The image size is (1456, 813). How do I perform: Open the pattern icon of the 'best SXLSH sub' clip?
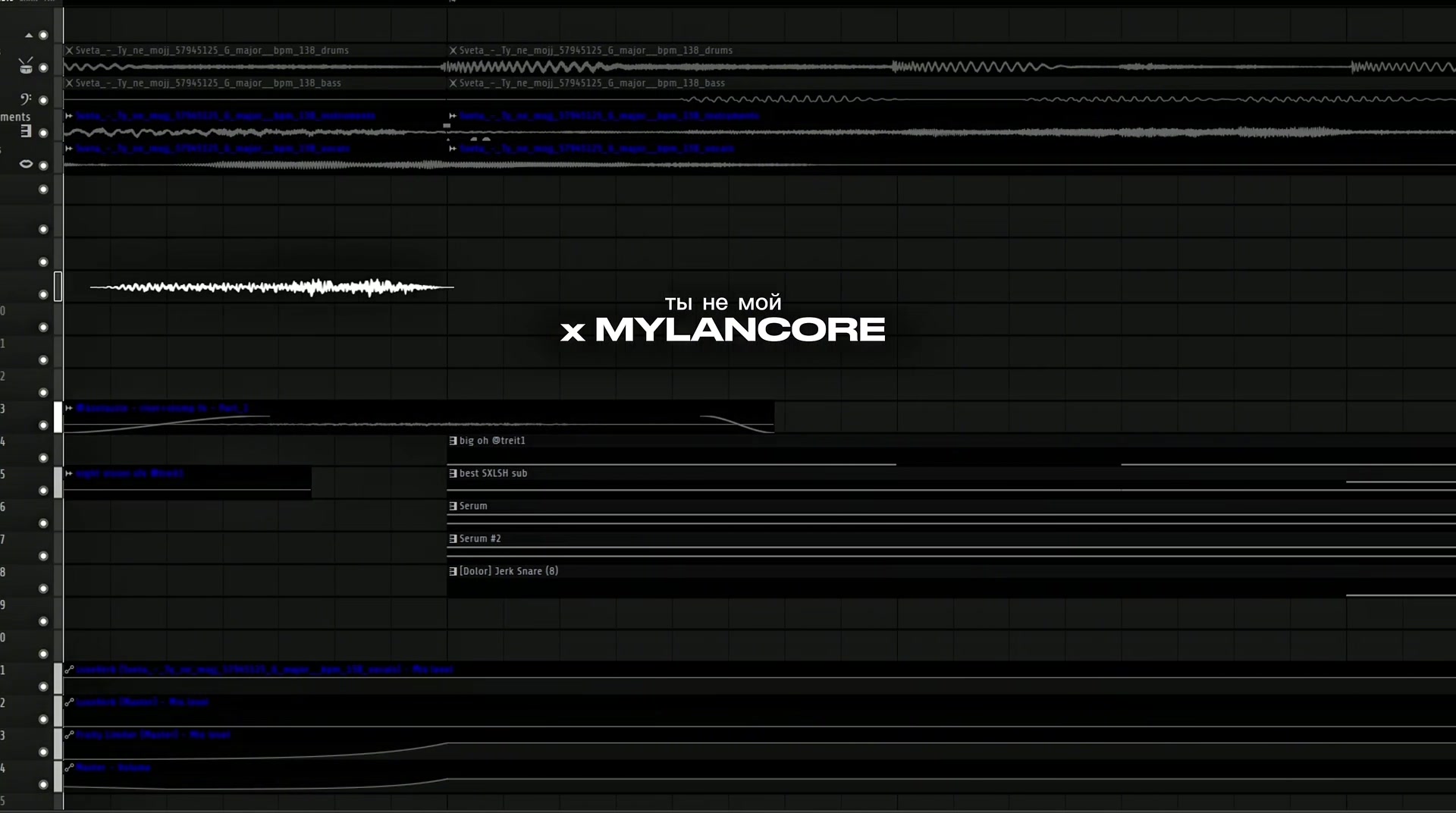453,473
